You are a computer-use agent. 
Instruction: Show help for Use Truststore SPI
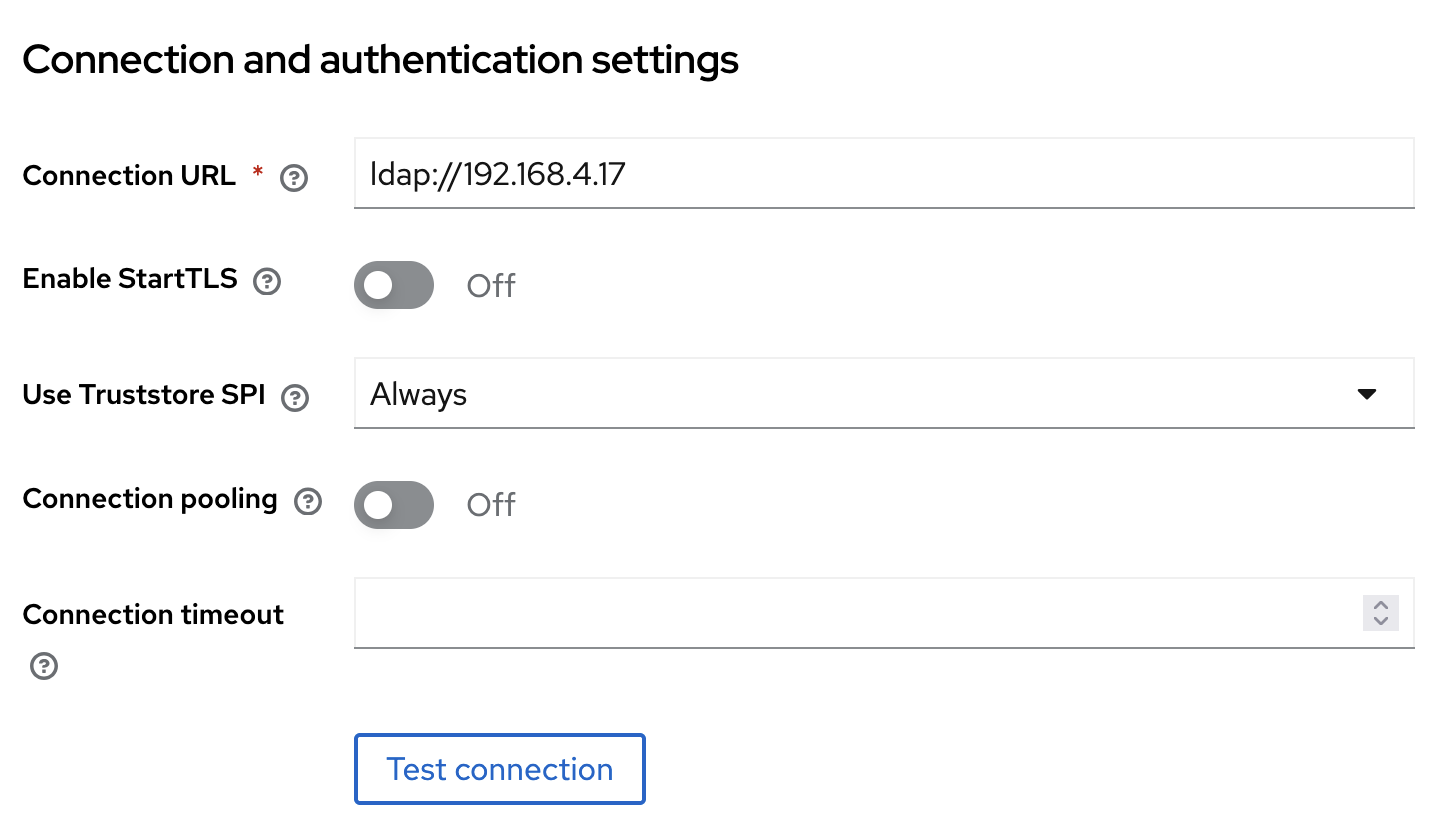click(x=294, y=398)
